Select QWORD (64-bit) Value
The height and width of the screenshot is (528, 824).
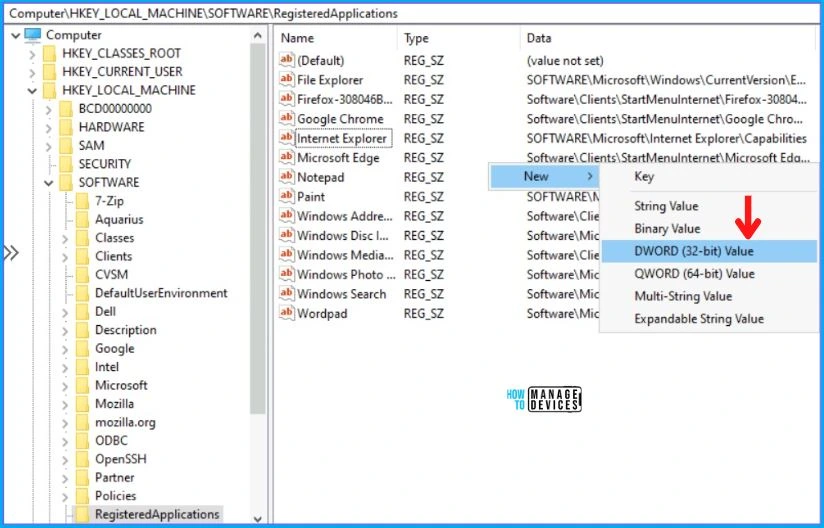click(x=709, y=274)
